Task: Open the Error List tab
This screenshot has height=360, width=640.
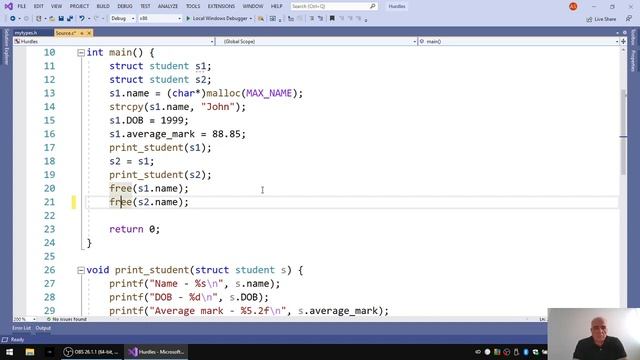Action: coord(21,328)
